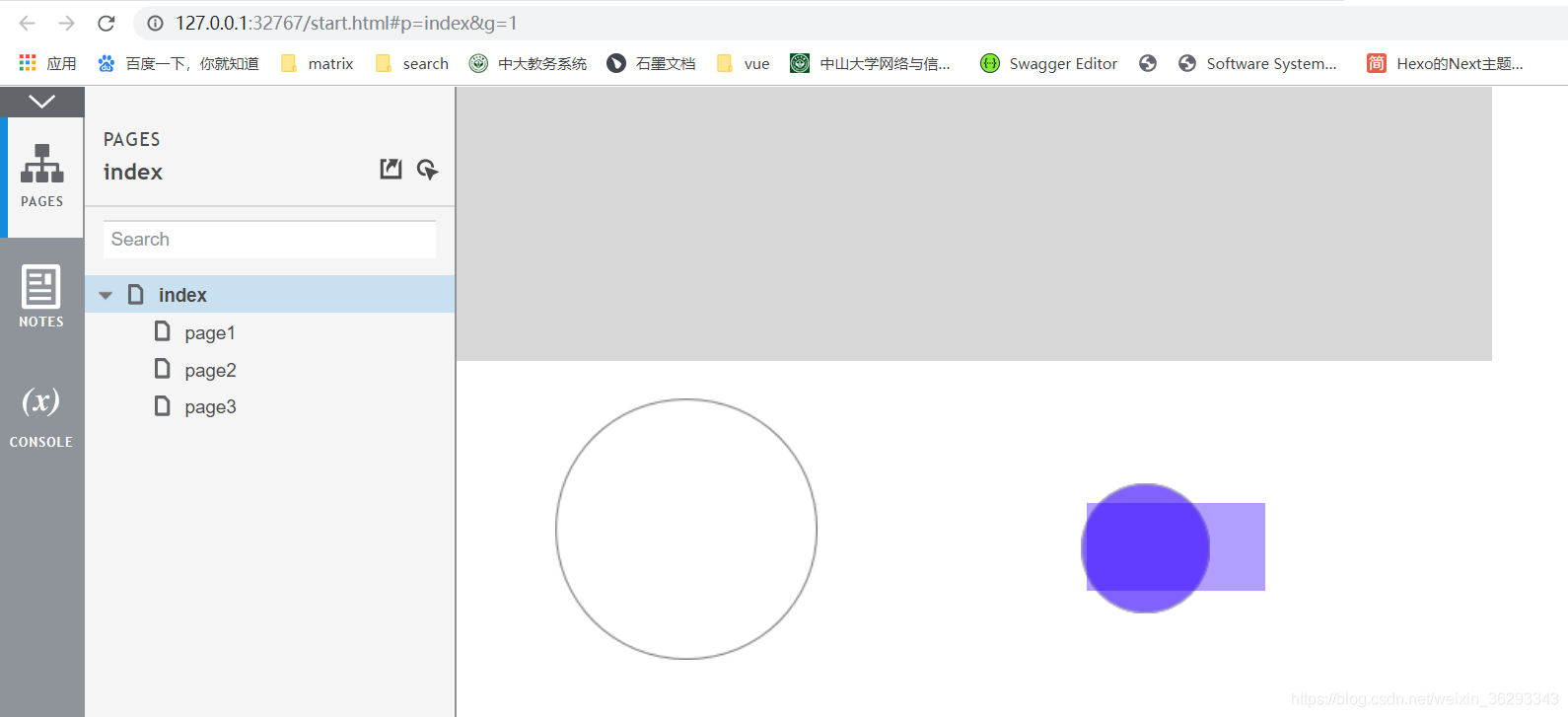Click the browser forward arrow
Image resolution: width=1568 pixels, height=717 pixels.
pyautogui.click(x=67, y=23)
